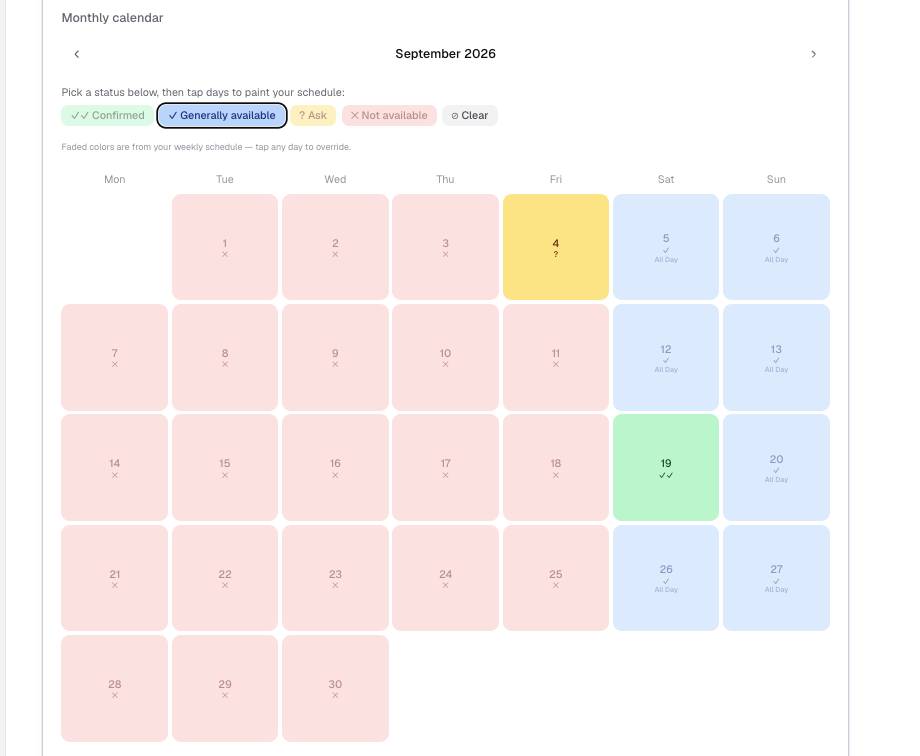Tap Sunday September 27 cell
Image resolution: width=920 pixels, height=756 pixels.
tap(776, 578)
